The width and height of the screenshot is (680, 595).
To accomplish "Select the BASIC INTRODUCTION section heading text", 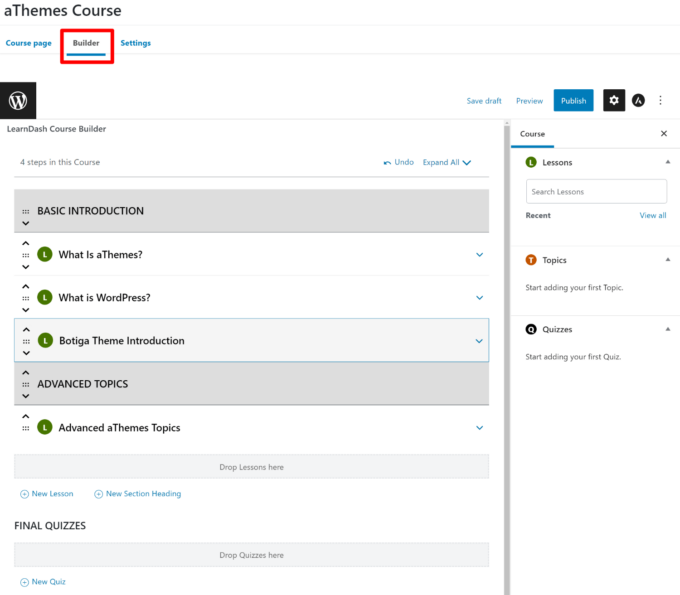I will coord(90,211).
